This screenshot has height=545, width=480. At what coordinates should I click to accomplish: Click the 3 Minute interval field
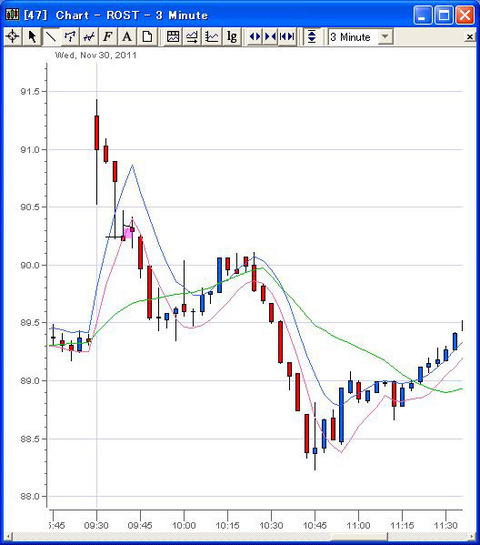353,37
